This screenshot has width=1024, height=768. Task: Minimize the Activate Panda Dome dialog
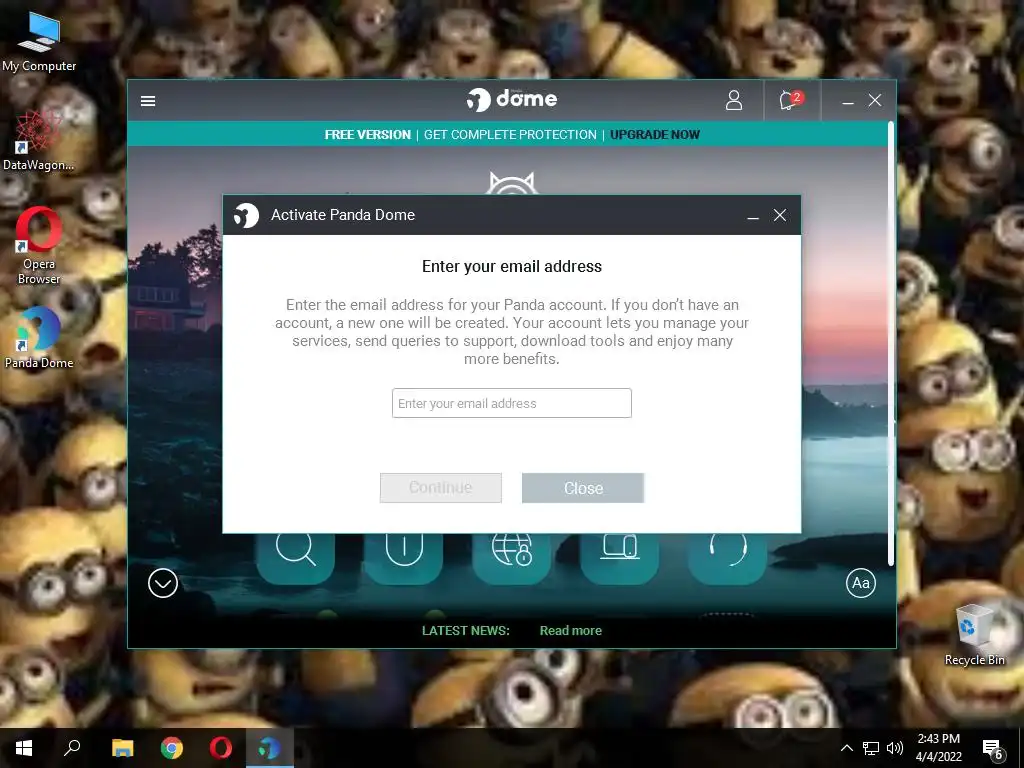(x=753, y=216)
